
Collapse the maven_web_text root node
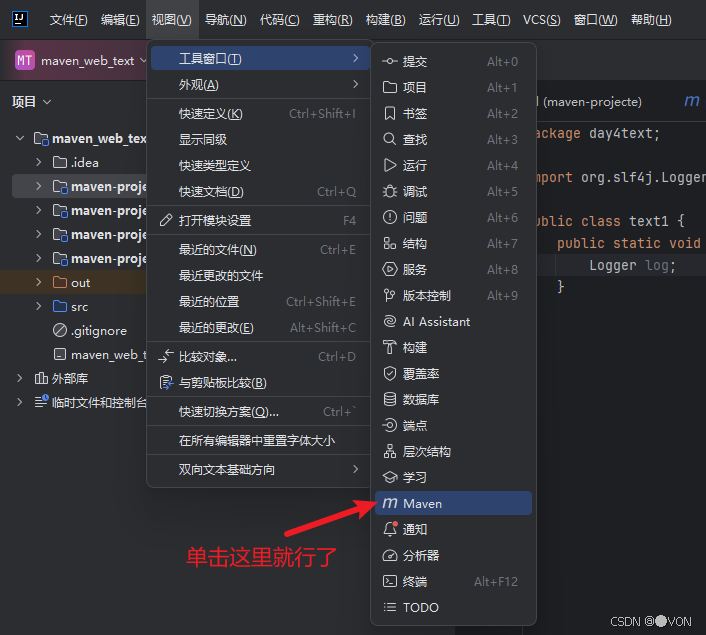(x=20, y=138)
